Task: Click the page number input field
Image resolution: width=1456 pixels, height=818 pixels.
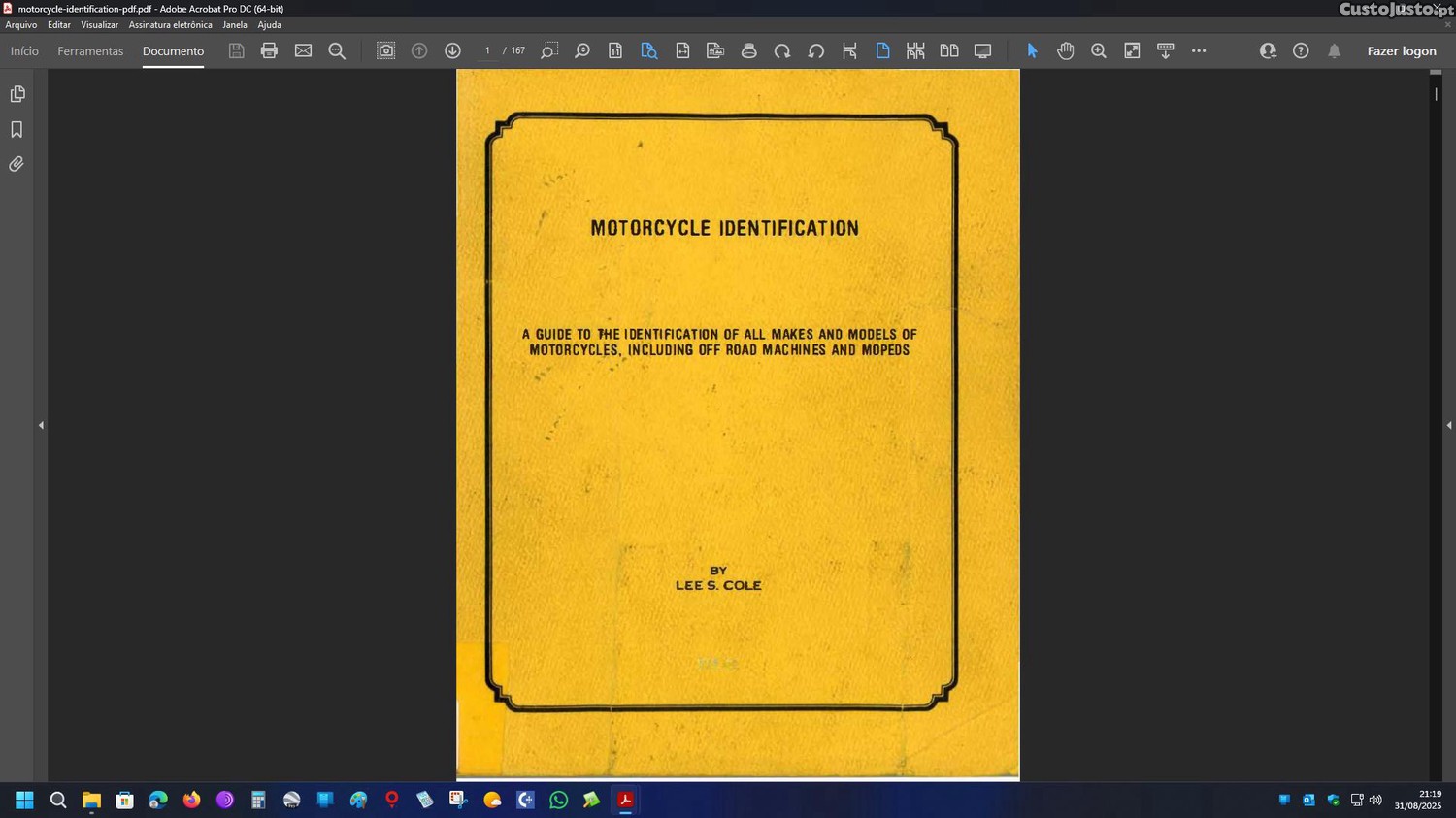Action: pos(487,50)
